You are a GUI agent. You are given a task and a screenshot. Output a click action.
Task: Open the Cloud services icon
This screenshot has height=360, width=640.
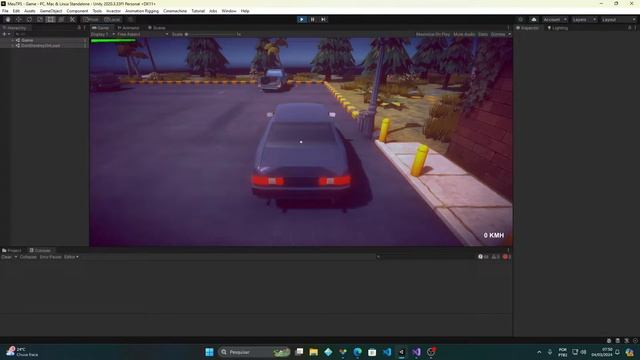coord(533,20)
